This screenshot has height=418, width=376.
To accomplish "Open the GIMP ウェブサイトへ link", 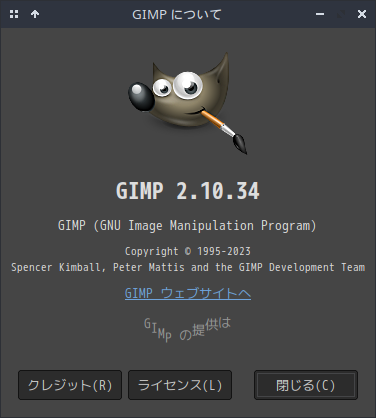I will [188, 293].
